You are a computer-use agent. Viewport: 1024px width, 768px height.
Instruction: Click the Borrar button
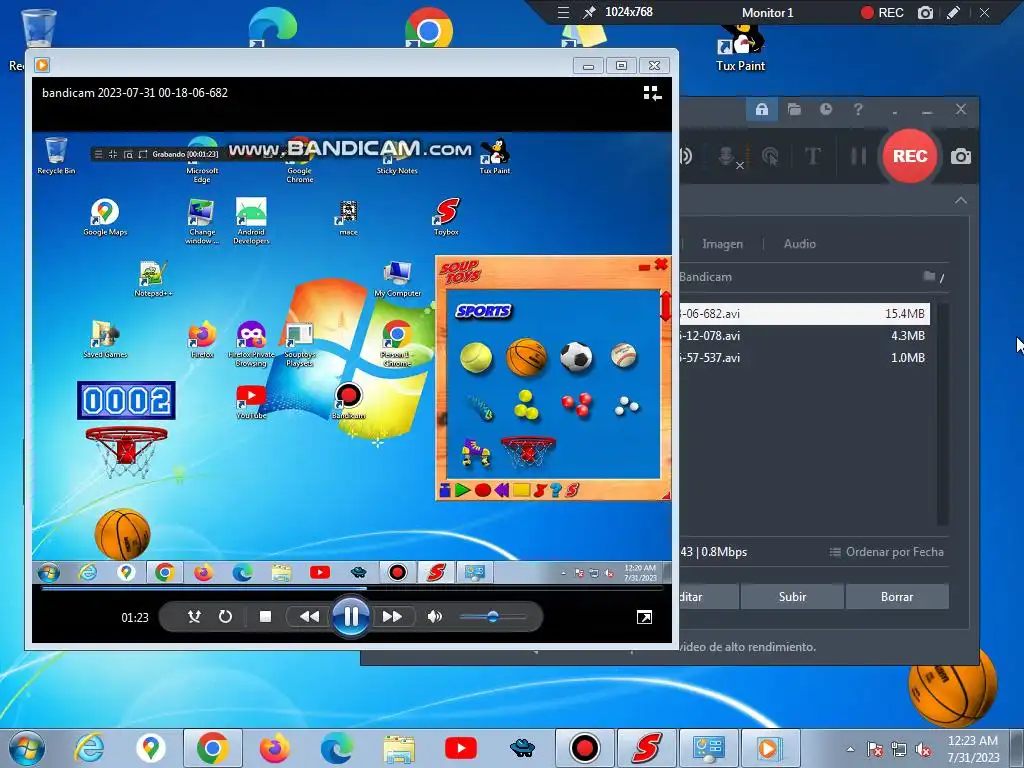click(897, 596)
